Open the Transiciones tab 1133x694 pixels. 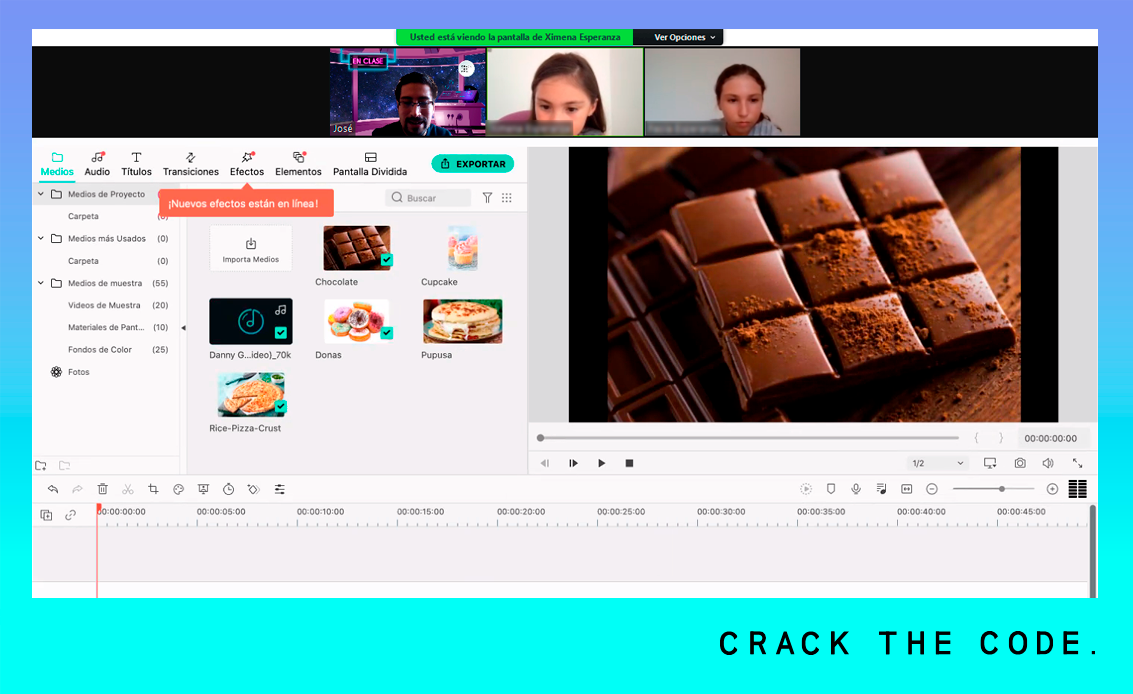[191, 164]
